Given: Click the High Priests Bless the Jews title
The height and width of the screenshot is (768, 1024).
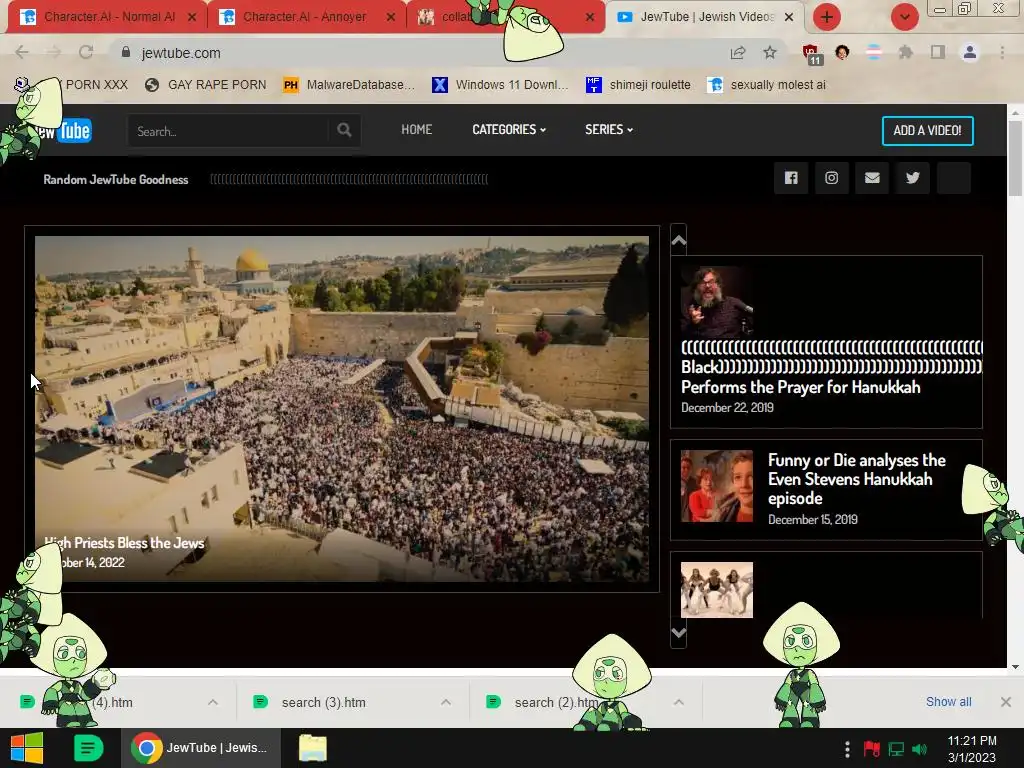Looking at the screenshot, I should tap(124, 543).
